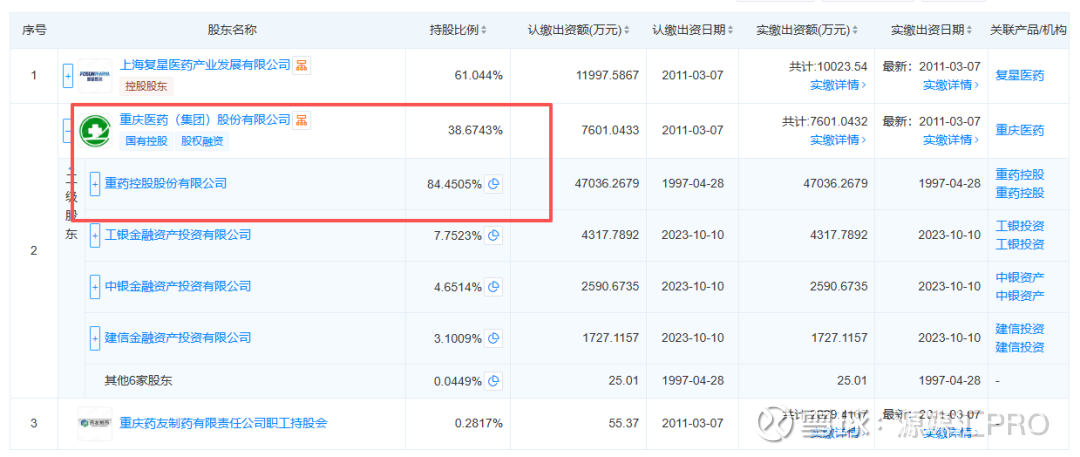This screenshot has height=457, width=1080.
Task: Click the 控股股东 tag
Action: tap(147, 86)
